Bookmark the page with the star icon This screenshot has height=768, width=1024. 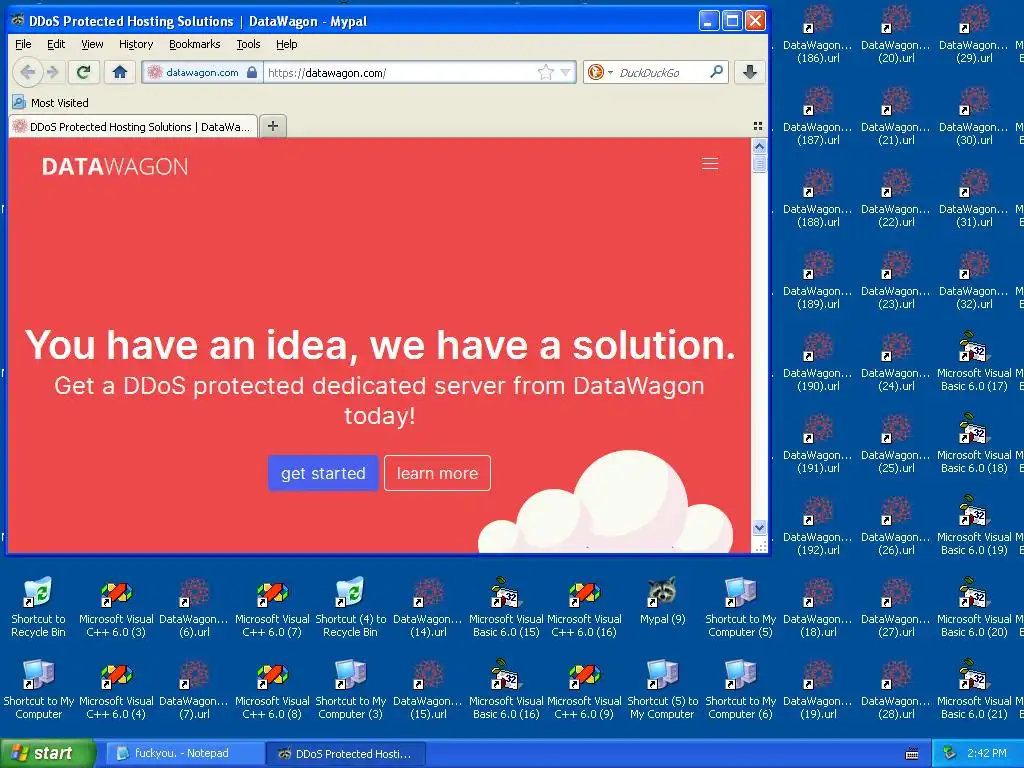(545, 72)
